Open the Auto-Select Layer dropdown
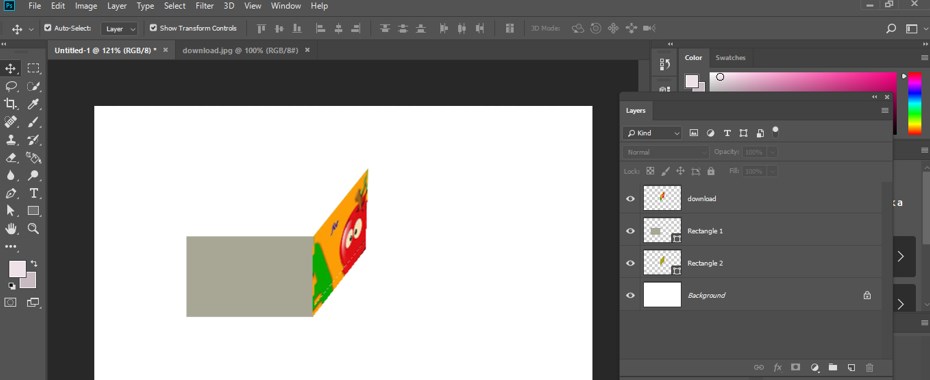 pyautogui.click(x=119, y=28)
